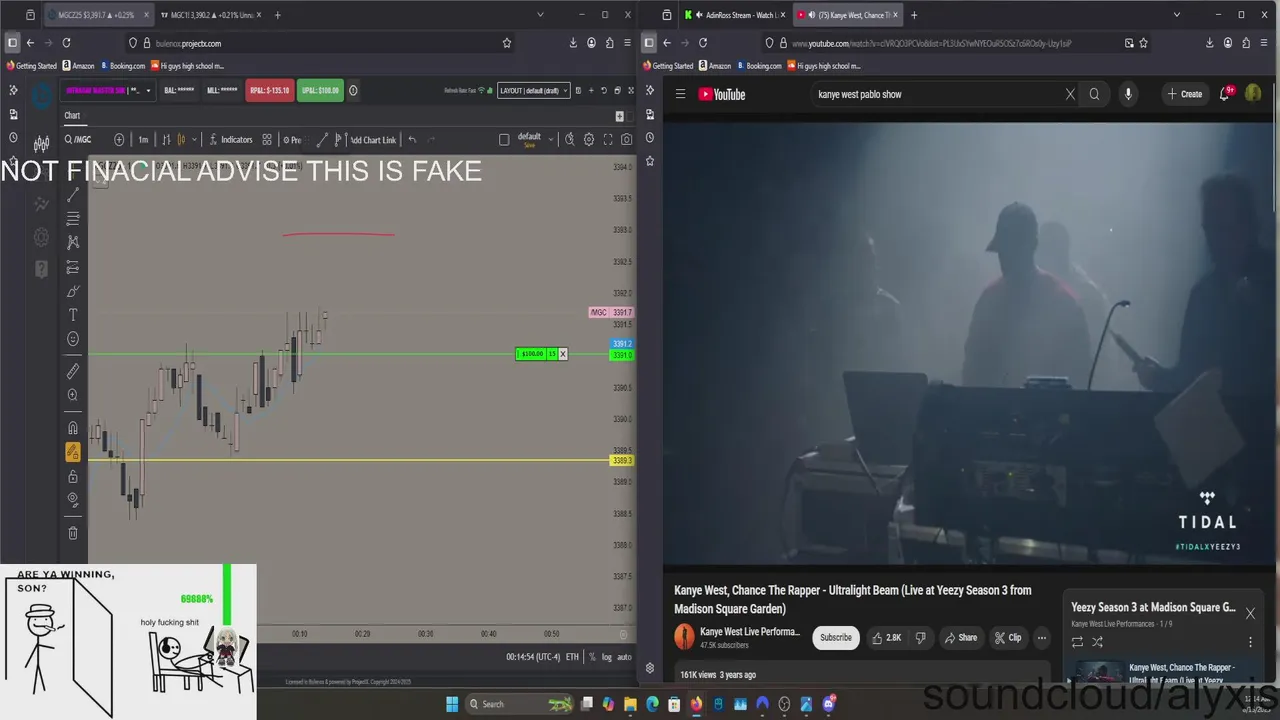Select the trend line drawing tool
Image resolution: width=1280 pixels, height=720 pixels.
tap(73, 195)
